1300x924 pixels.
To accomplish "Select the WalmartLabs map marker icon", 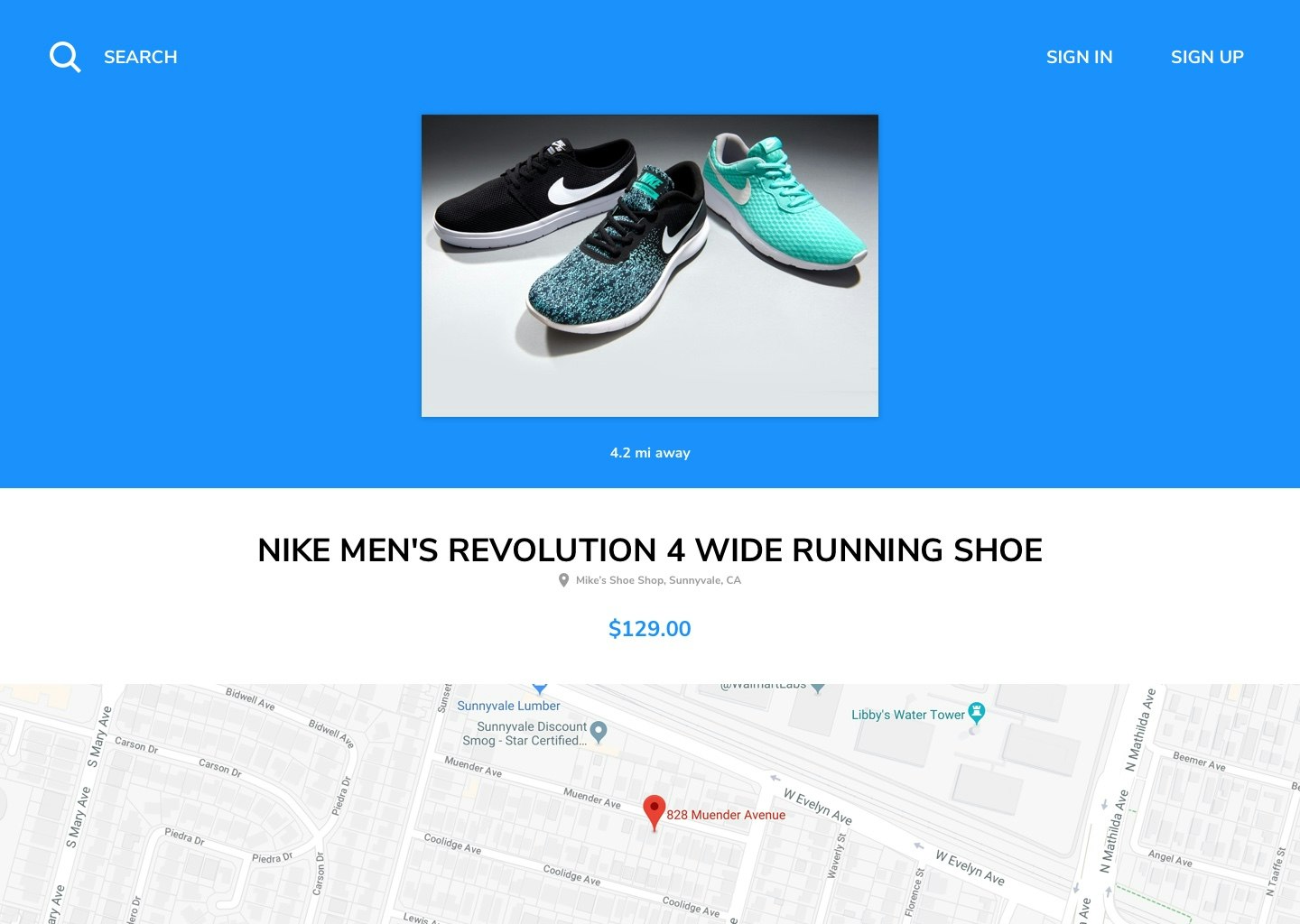I will coord(818,688).
